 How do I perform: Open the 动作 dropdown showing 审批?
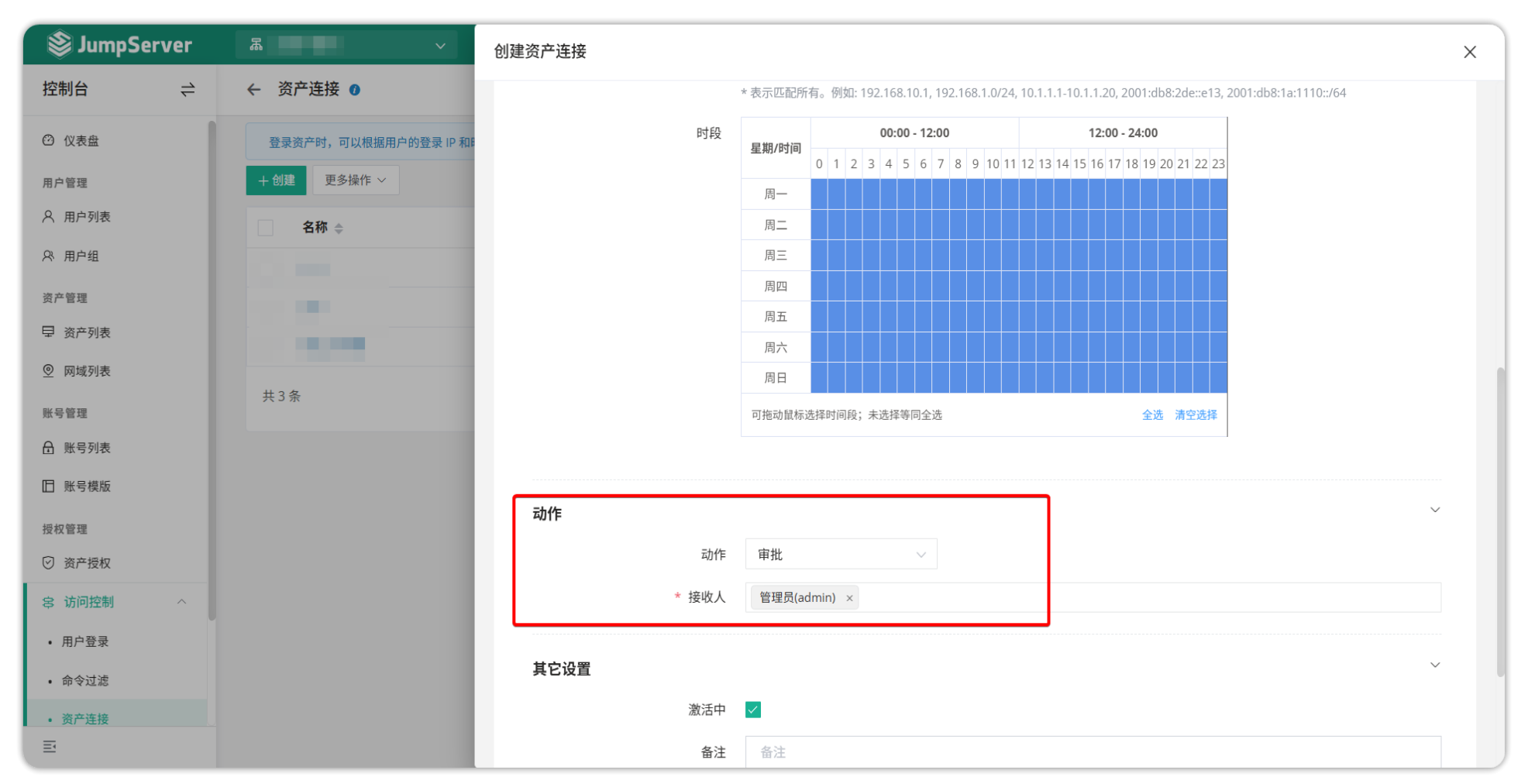841,555
